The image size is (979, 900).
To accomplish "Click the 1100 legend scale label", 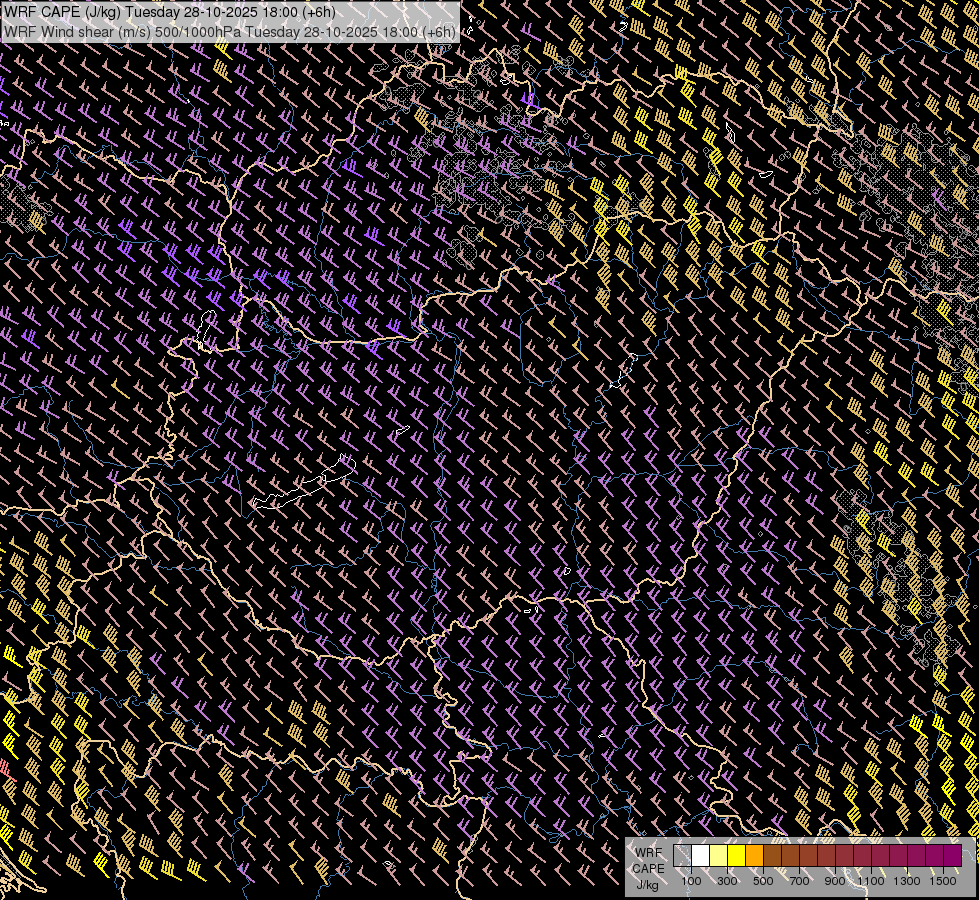I will pos(871,881).
